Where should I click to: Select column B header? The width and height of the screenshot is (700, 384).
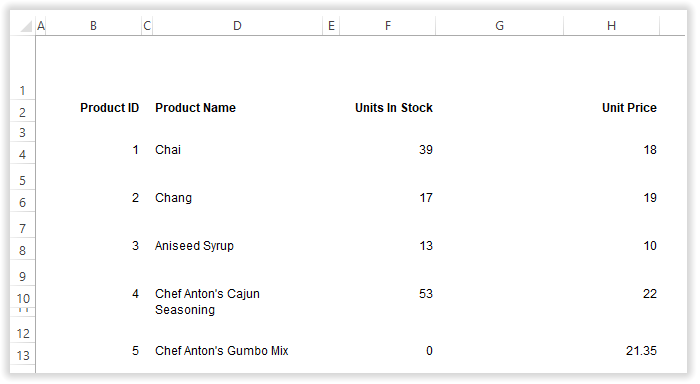93,26
